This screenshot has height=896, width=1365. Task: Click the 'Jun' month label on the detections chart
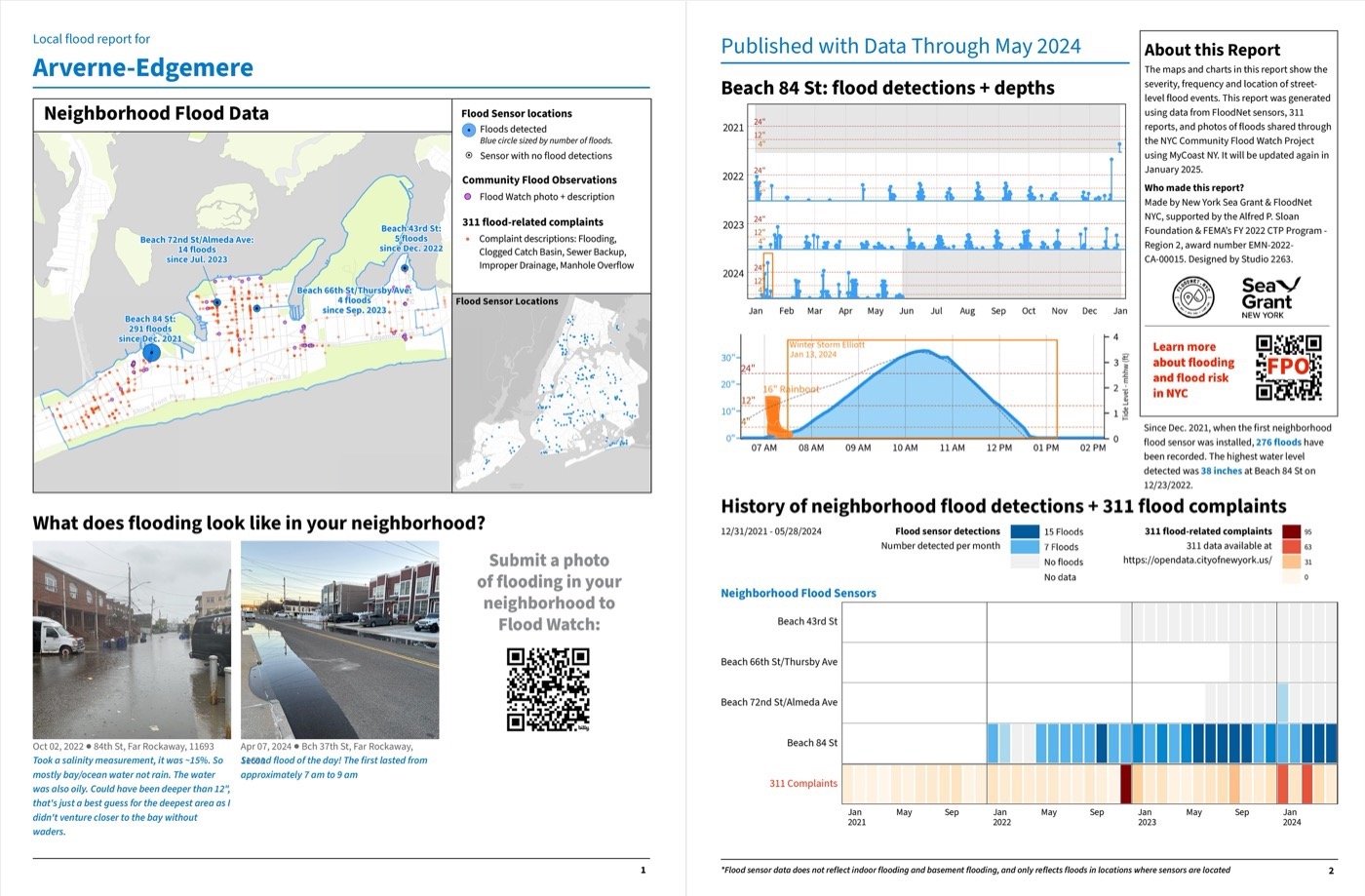(x=907, y=311)
